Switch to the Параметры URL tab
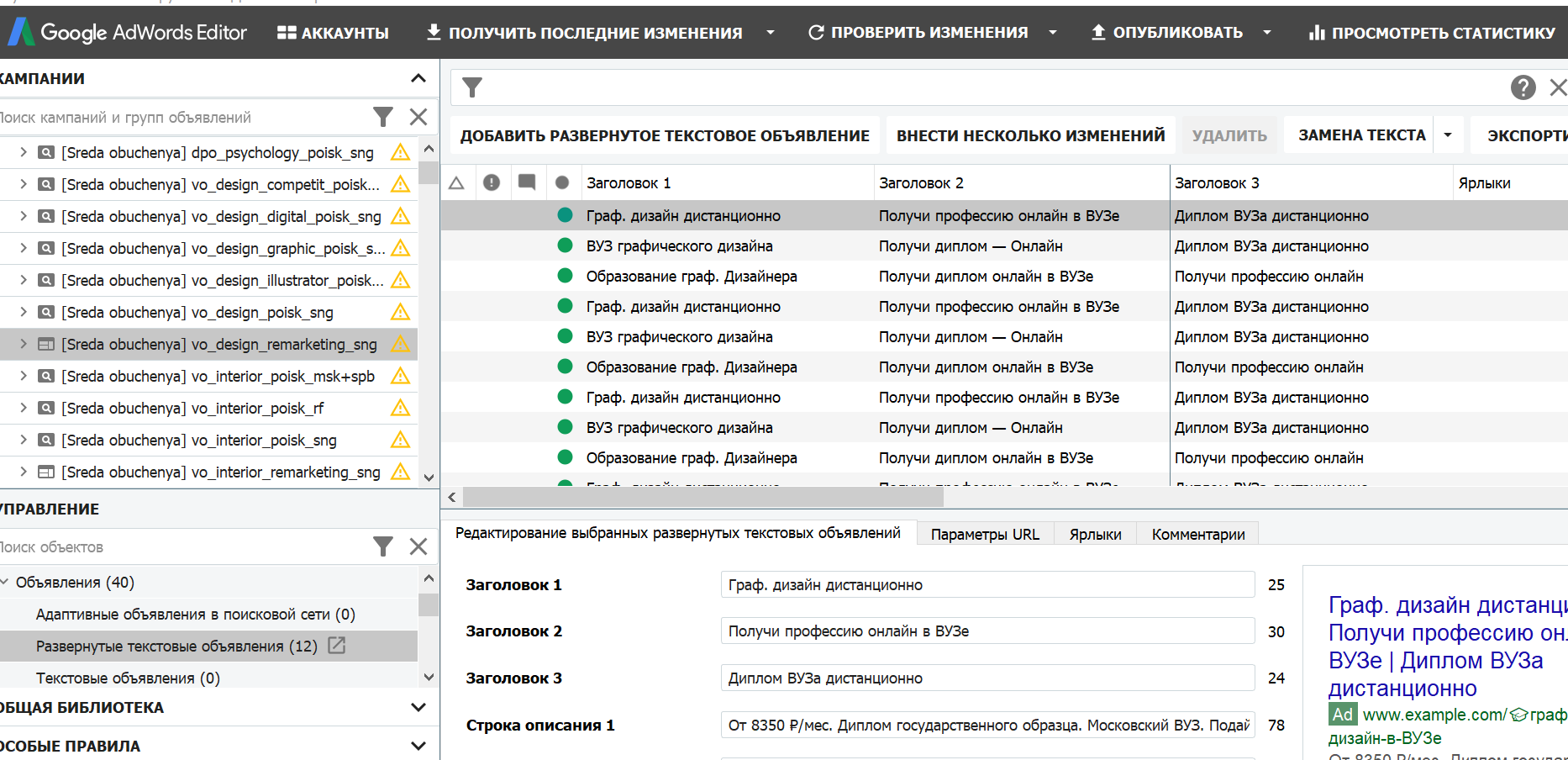 click(x=984, y=533)
